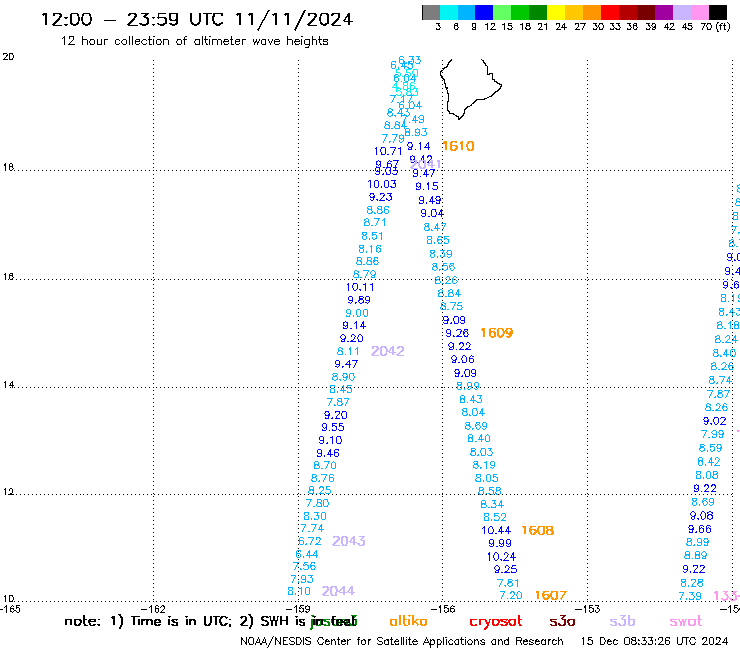Click the orange pass number 1610
740x650 pixels.
[458, 146]
